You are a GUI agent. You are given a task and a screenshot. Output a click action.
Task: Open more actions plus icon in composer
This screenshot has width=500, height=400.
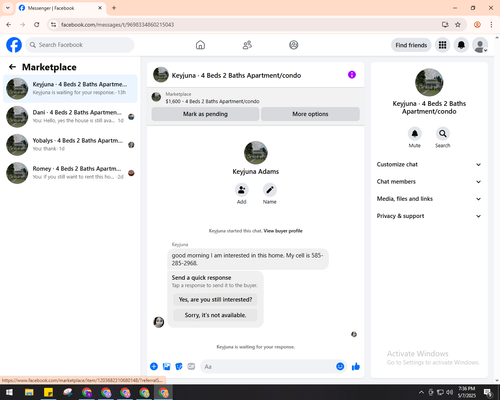point(154,367)
